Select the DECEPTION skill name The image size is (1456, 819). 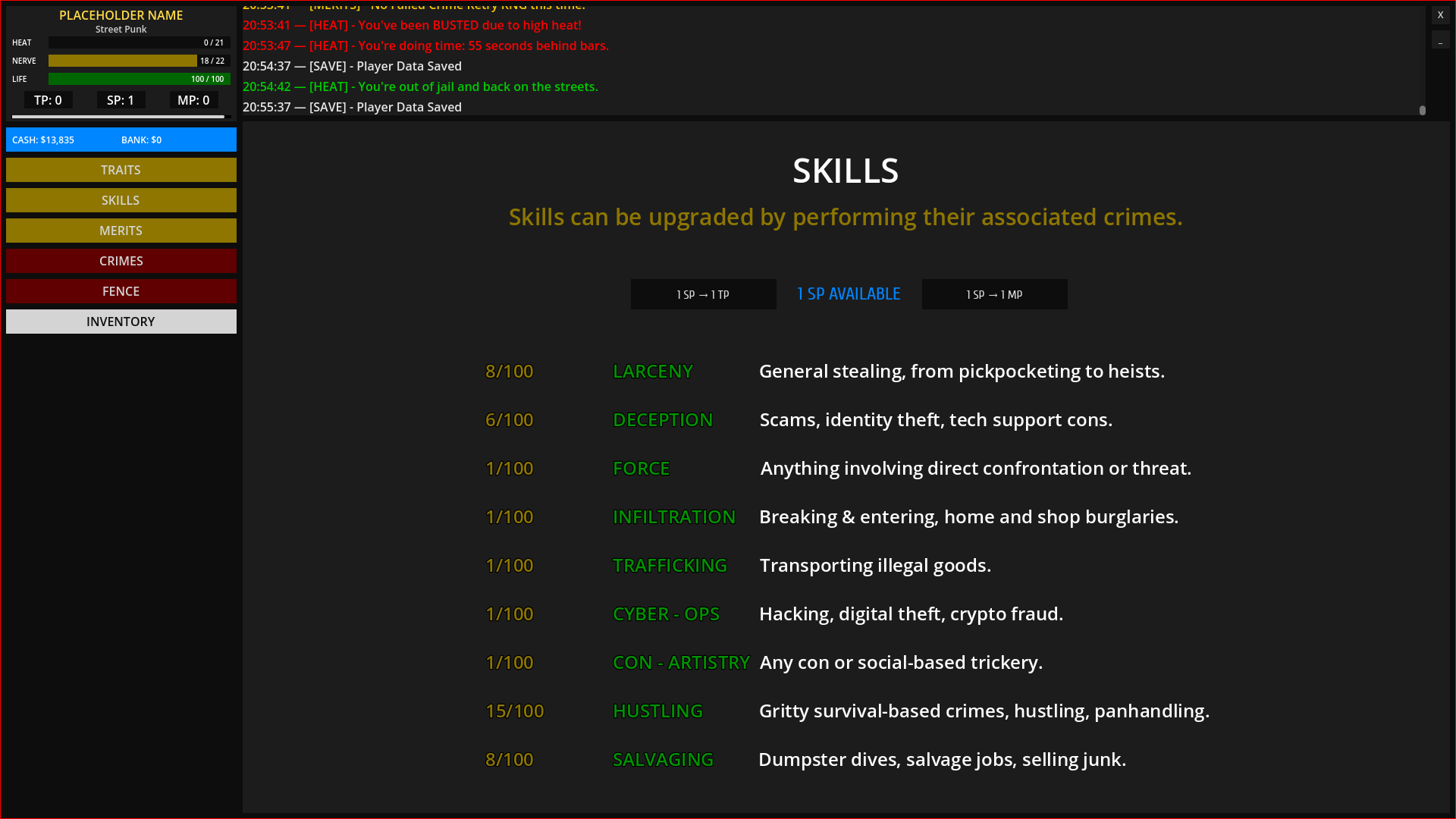pos(663,419)
